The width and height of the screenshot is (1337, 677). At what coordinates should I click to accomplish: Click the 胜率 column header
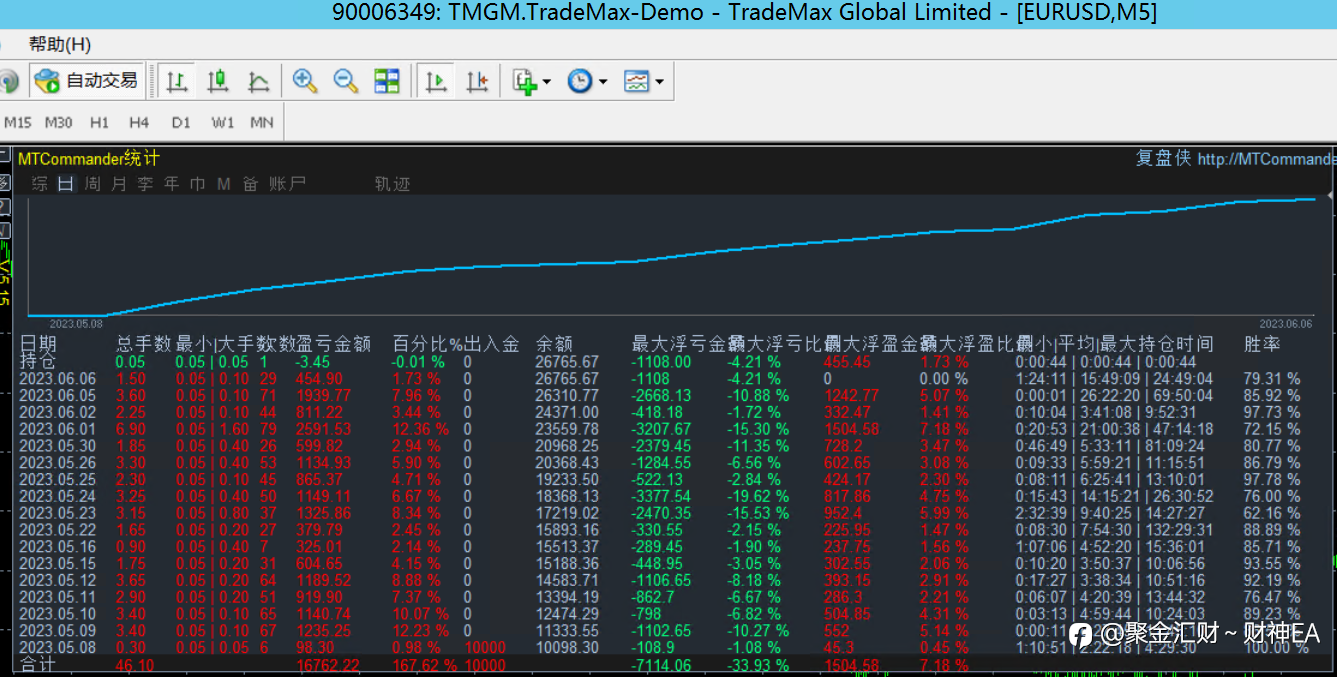[x=1263, y=345]
